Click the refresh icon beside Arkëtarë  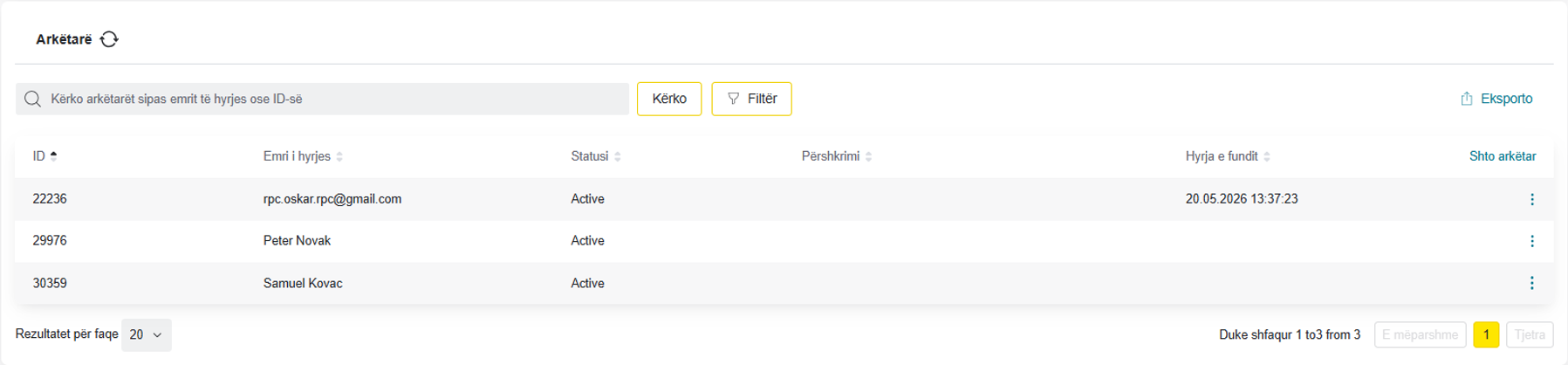coord(109,39)
